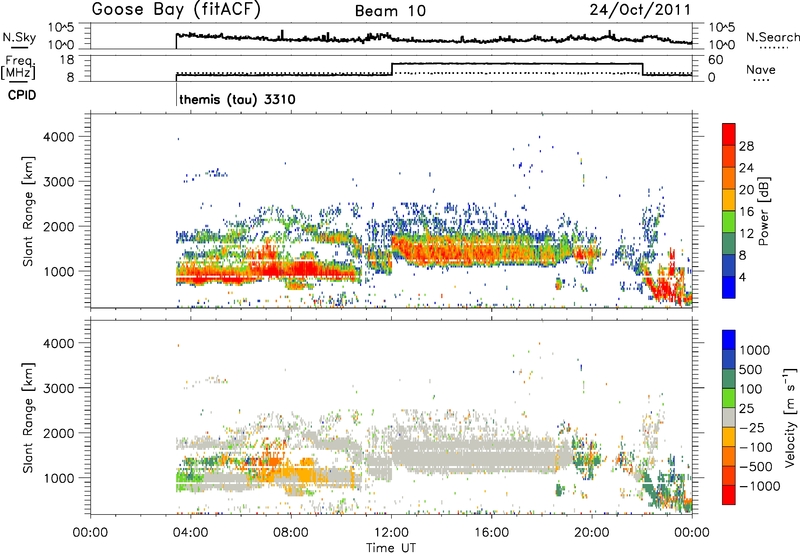Click the "500" Velocity colorbar tick label
The width and height of the screenshot is (800, 554).
[x=750, y=369]
